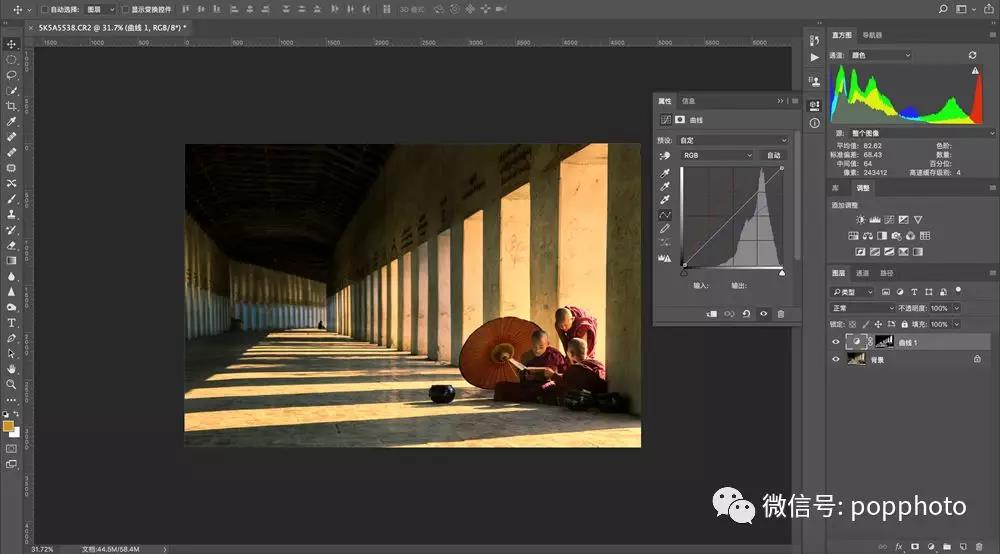Select the Zoom tool in toolbar
Viewport: 1000px width, 554px height.
click(x=11, y=384)
